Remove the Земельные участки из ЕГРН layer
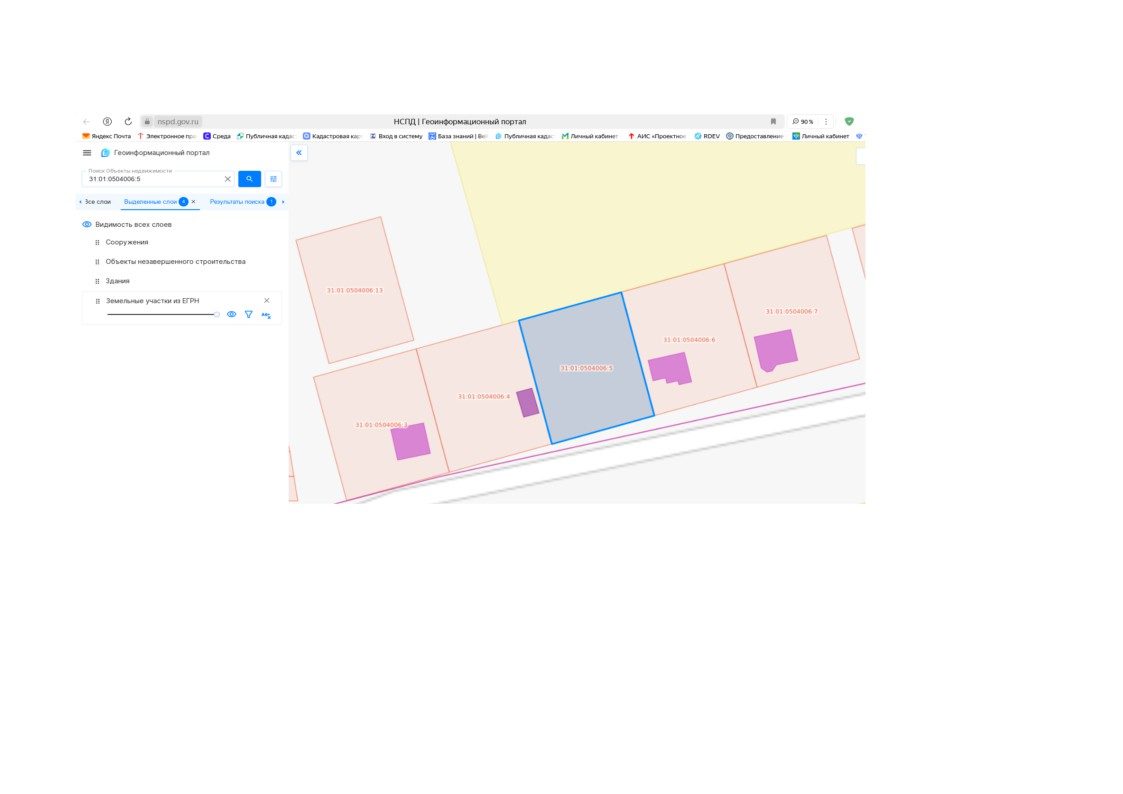This screenshot has height=794, width=1123. click(x=266, y=301)
